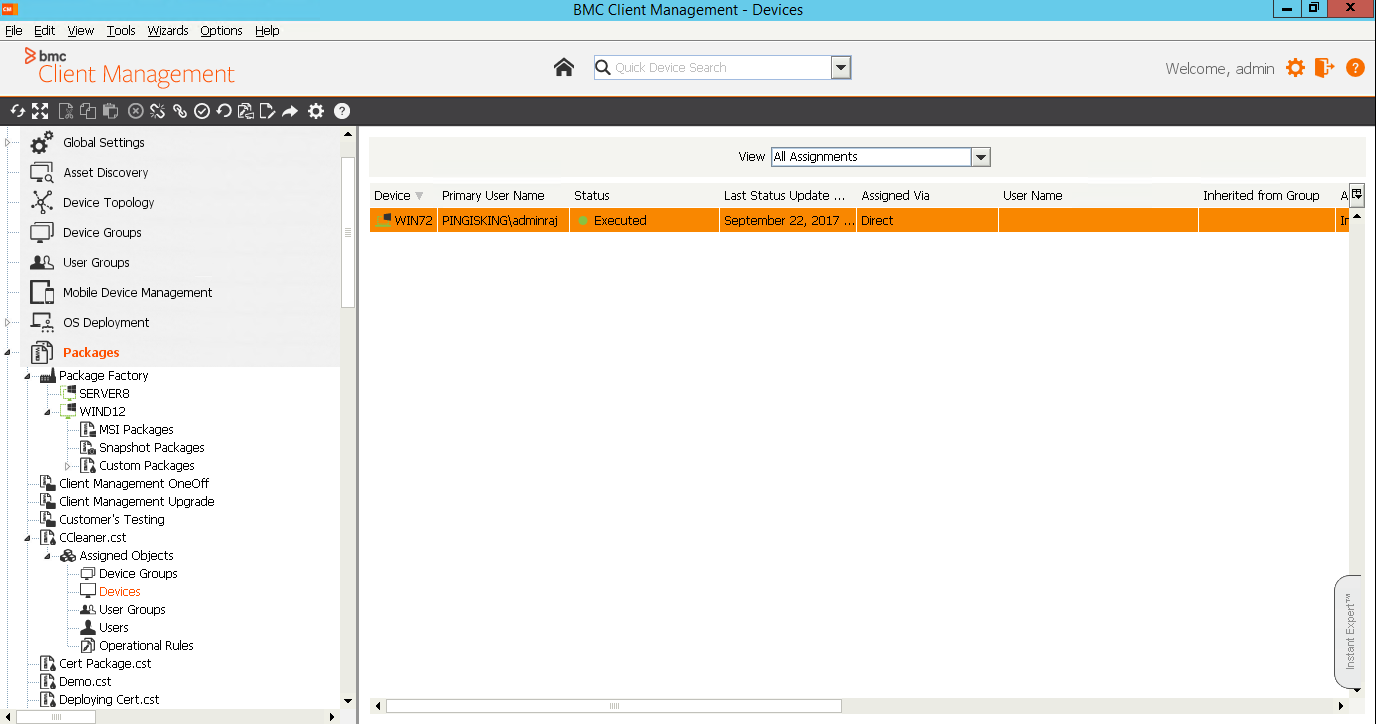The width and height of the screenshot is (1376, 724).
Task: Go to Home via house icon
Action: point(564,67)
